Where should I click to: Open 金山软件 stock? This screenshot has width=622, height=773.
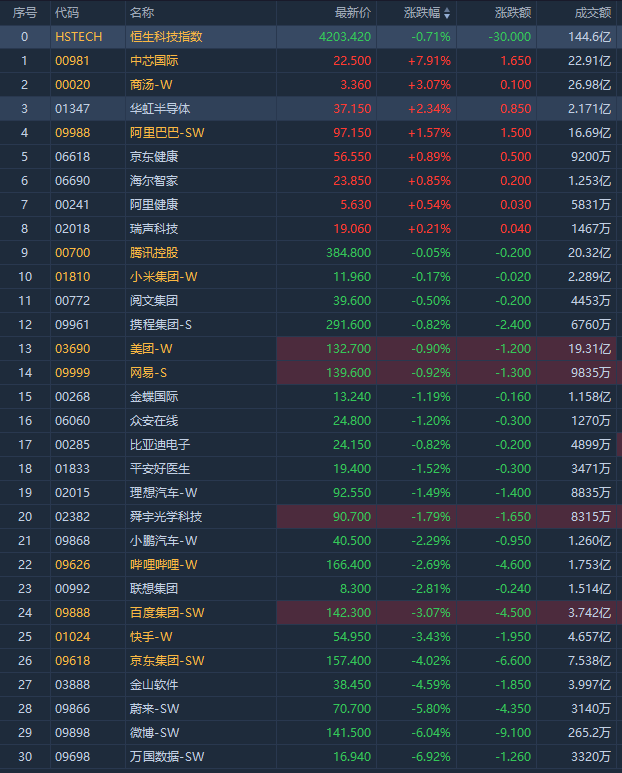[x=154, y=685]
